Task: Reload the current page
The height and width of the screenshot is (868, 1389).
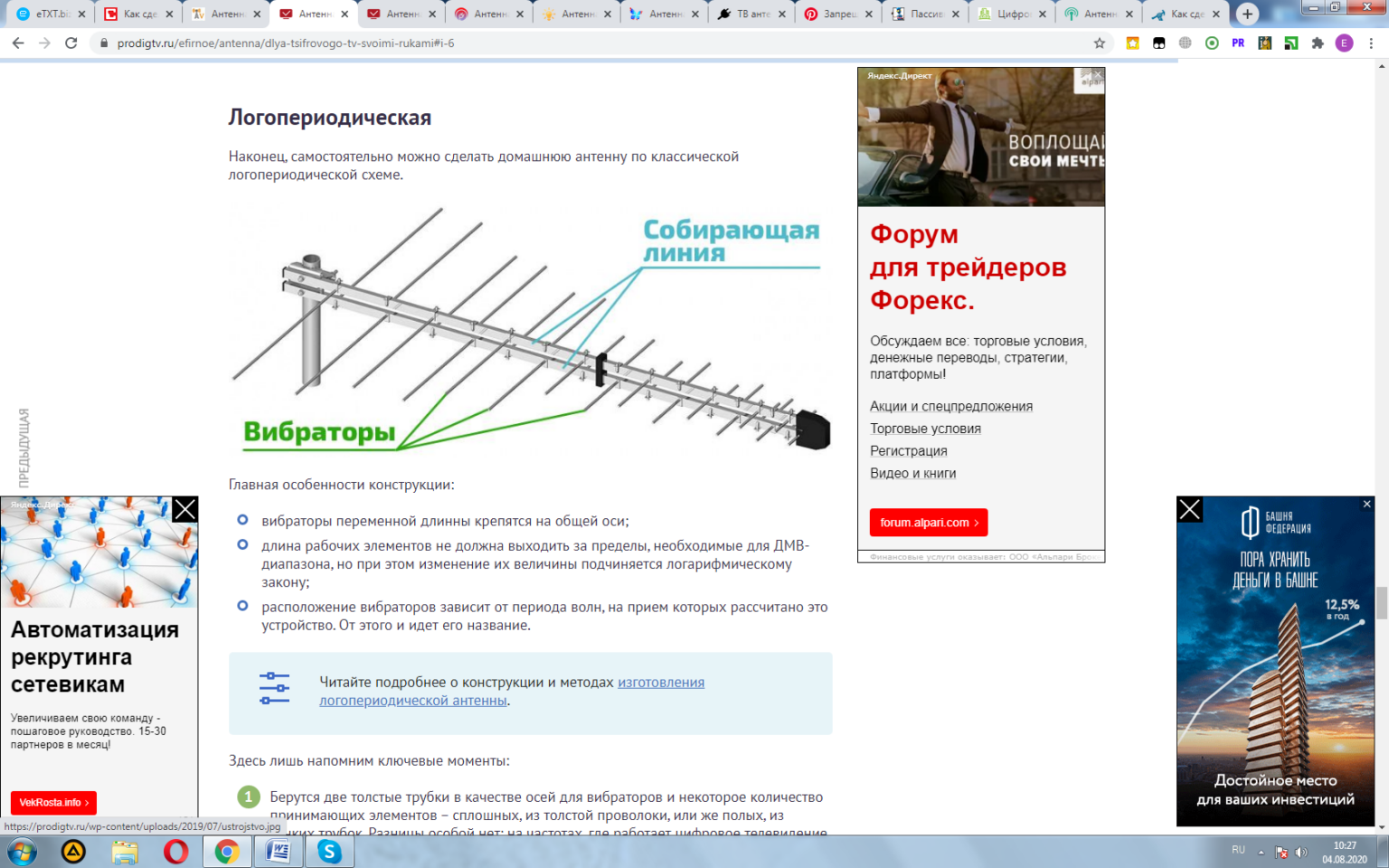Action: point(71,42)
